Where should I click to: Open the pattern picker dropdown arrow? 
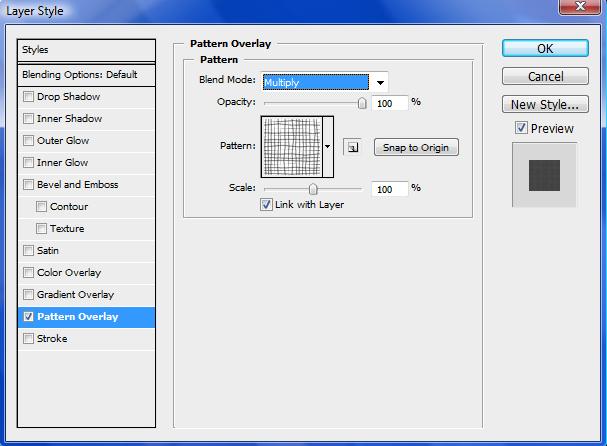click(328, 147)
